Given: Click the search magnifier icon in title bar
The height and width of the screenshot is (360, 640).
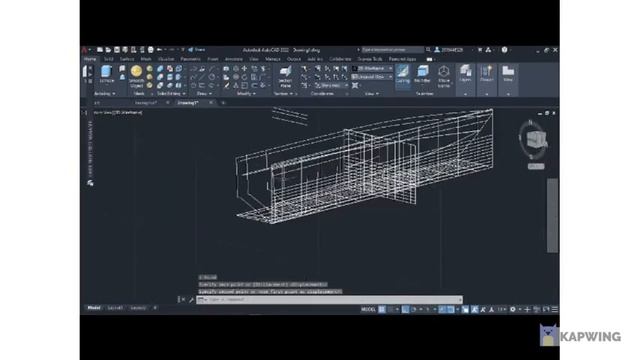Looking at the screenshot, I should 428,50.
